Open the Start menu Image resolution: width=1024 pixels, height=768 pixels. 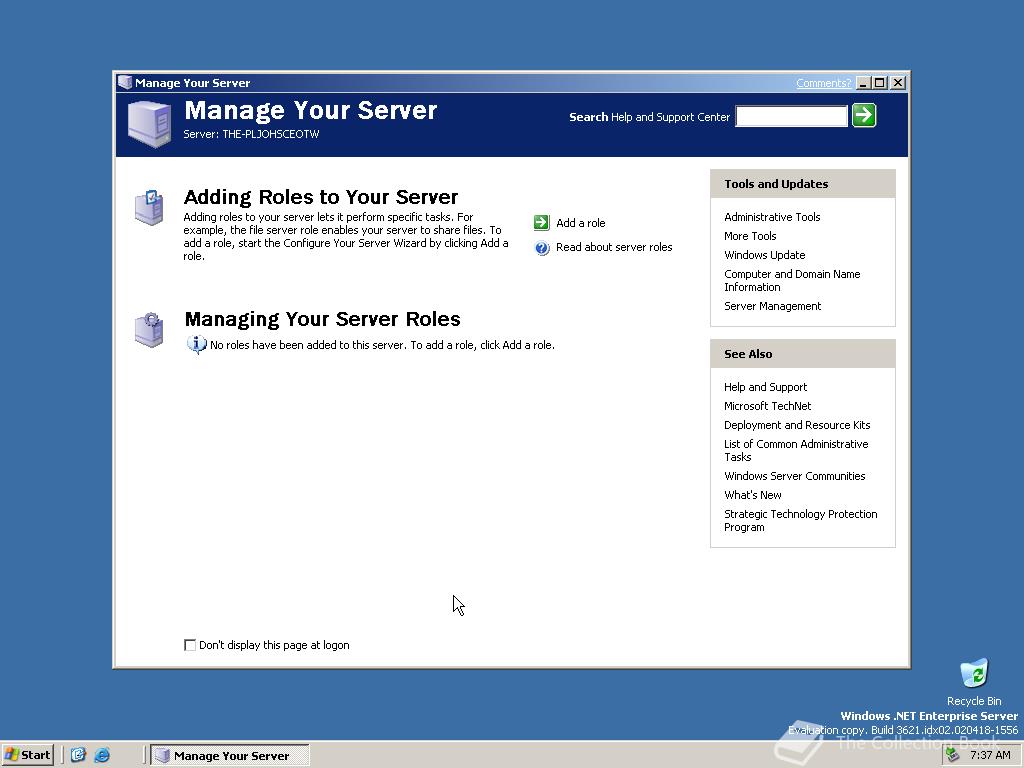(27, 755)
